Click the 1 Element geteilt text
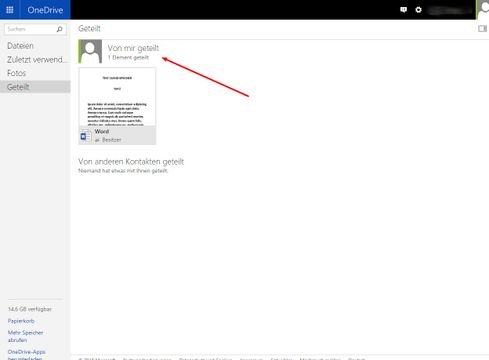489x360 pixels. [x=128, y=57]
